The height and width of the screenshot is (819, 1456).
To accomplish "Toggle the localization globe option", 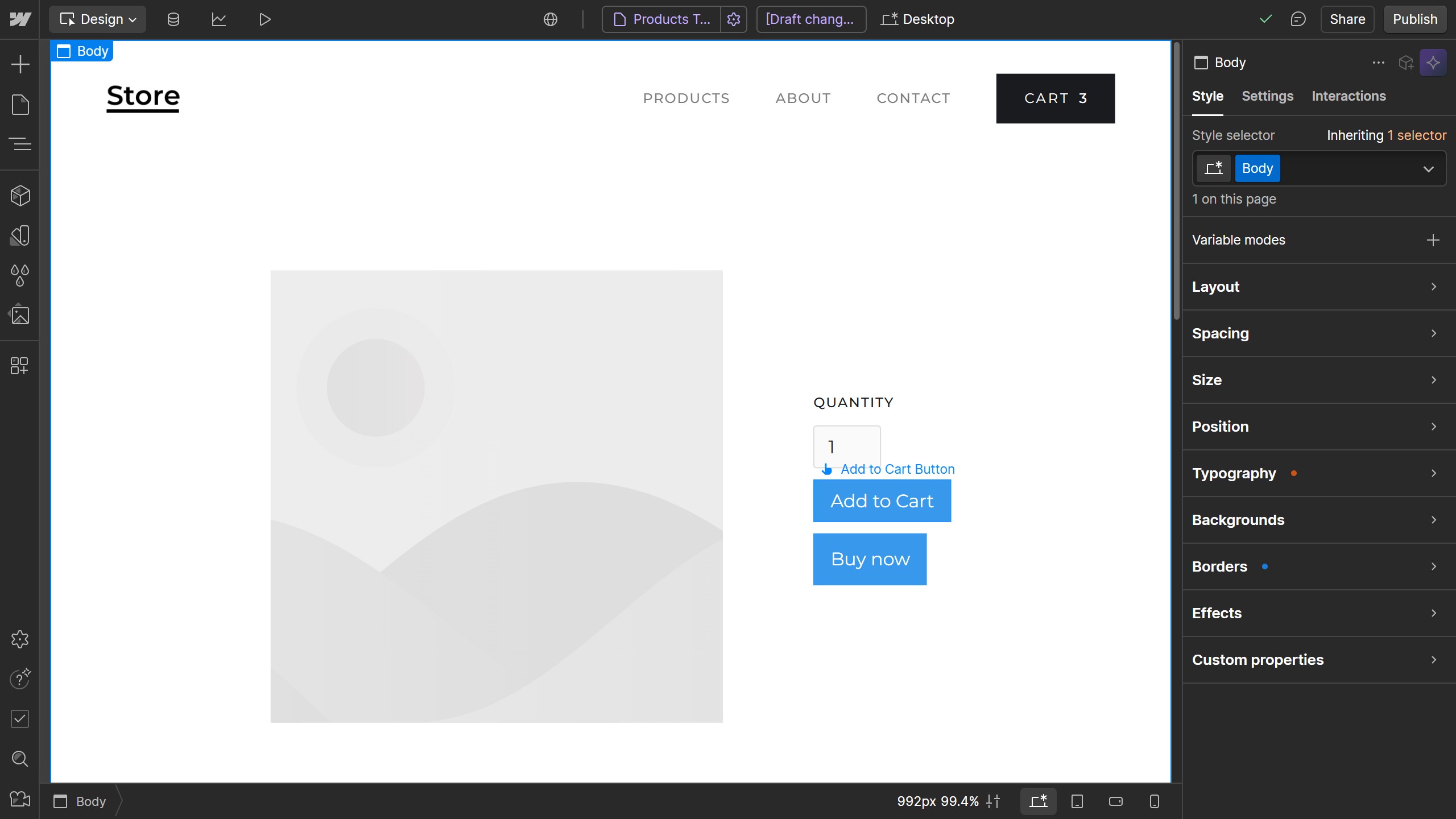I will pyautogui.click(x=549, y=19).
